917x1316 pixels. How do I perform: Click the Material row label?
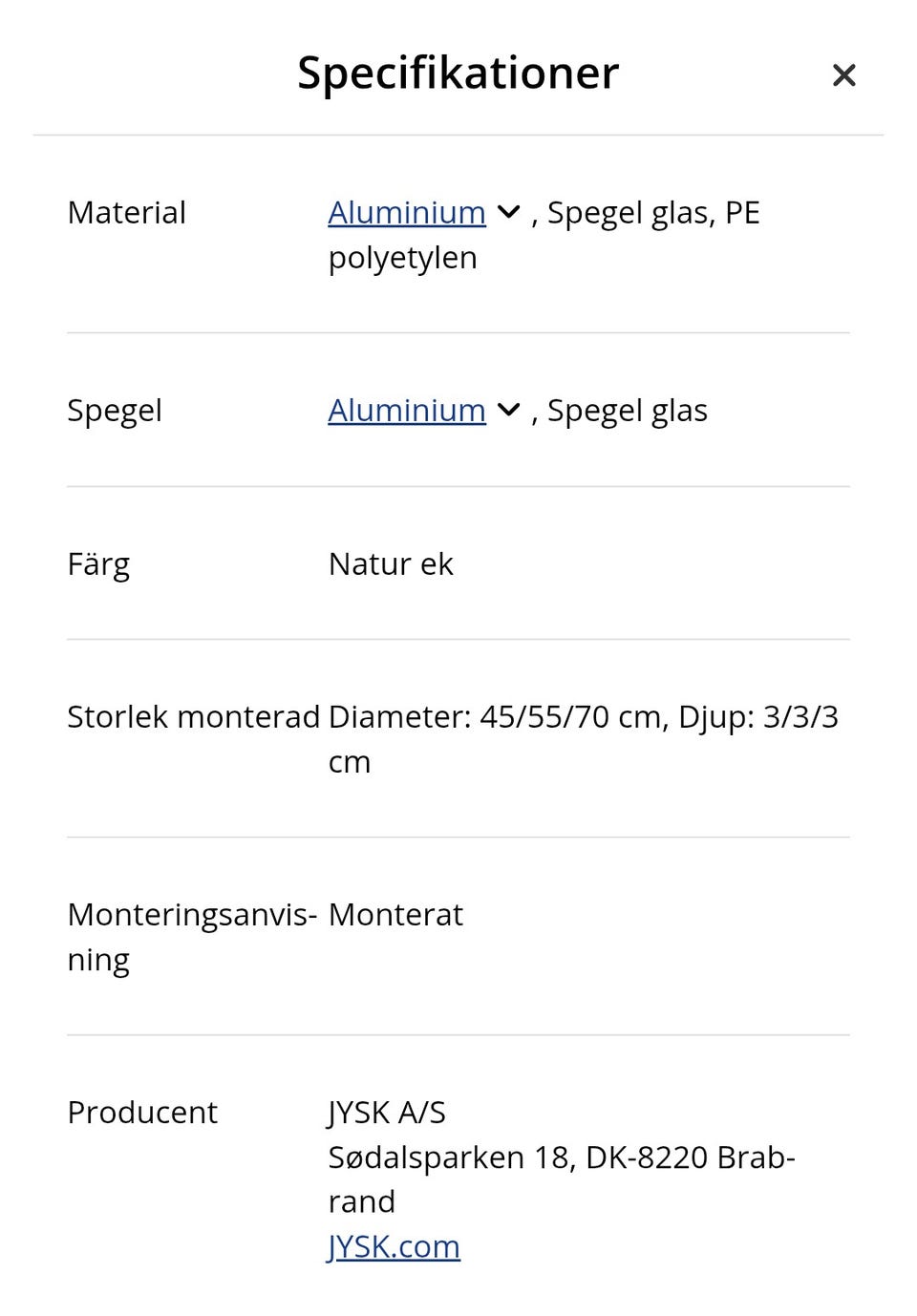[x=126, y=212]
